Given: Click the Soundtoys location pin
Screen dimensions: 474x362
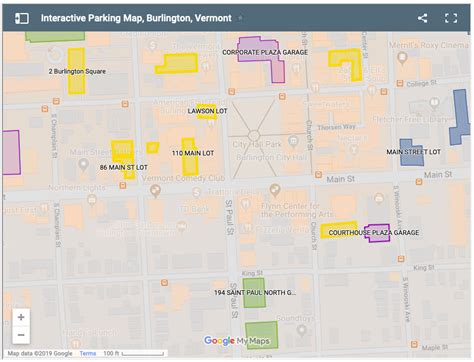Looking at the screenshot, I should pyautogui.click(x=302, y=330).
